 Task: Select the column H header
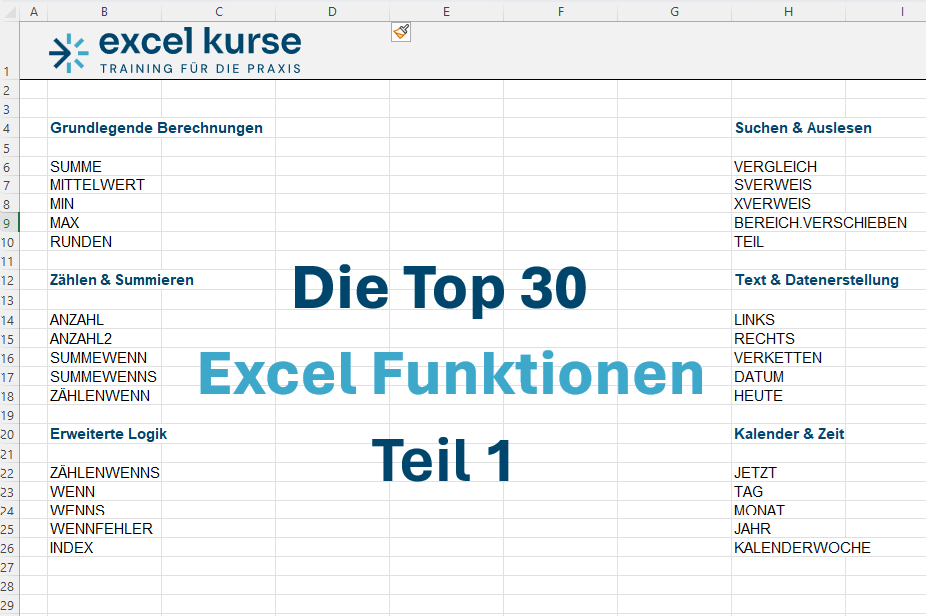[x=788, y=11]
